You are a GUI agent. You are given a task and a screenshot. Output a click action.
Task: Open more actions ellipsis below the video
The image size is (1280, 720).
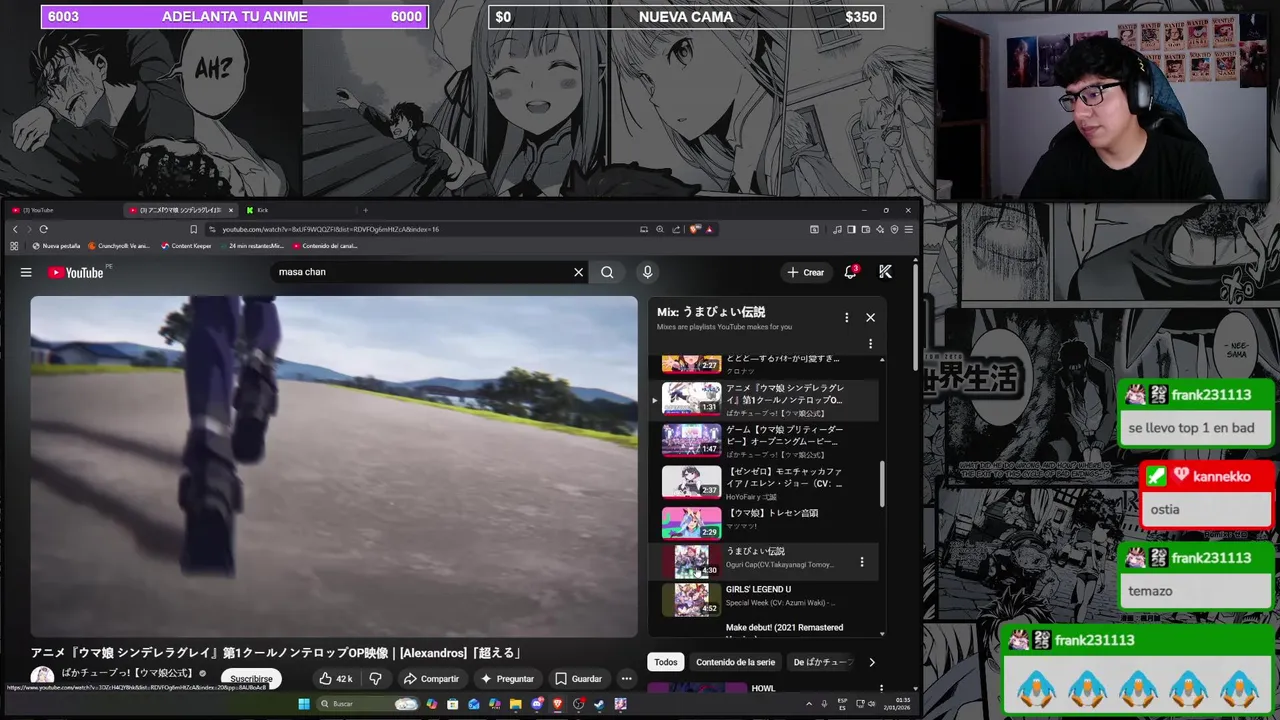pyautogui.click(x=626, y=679)
